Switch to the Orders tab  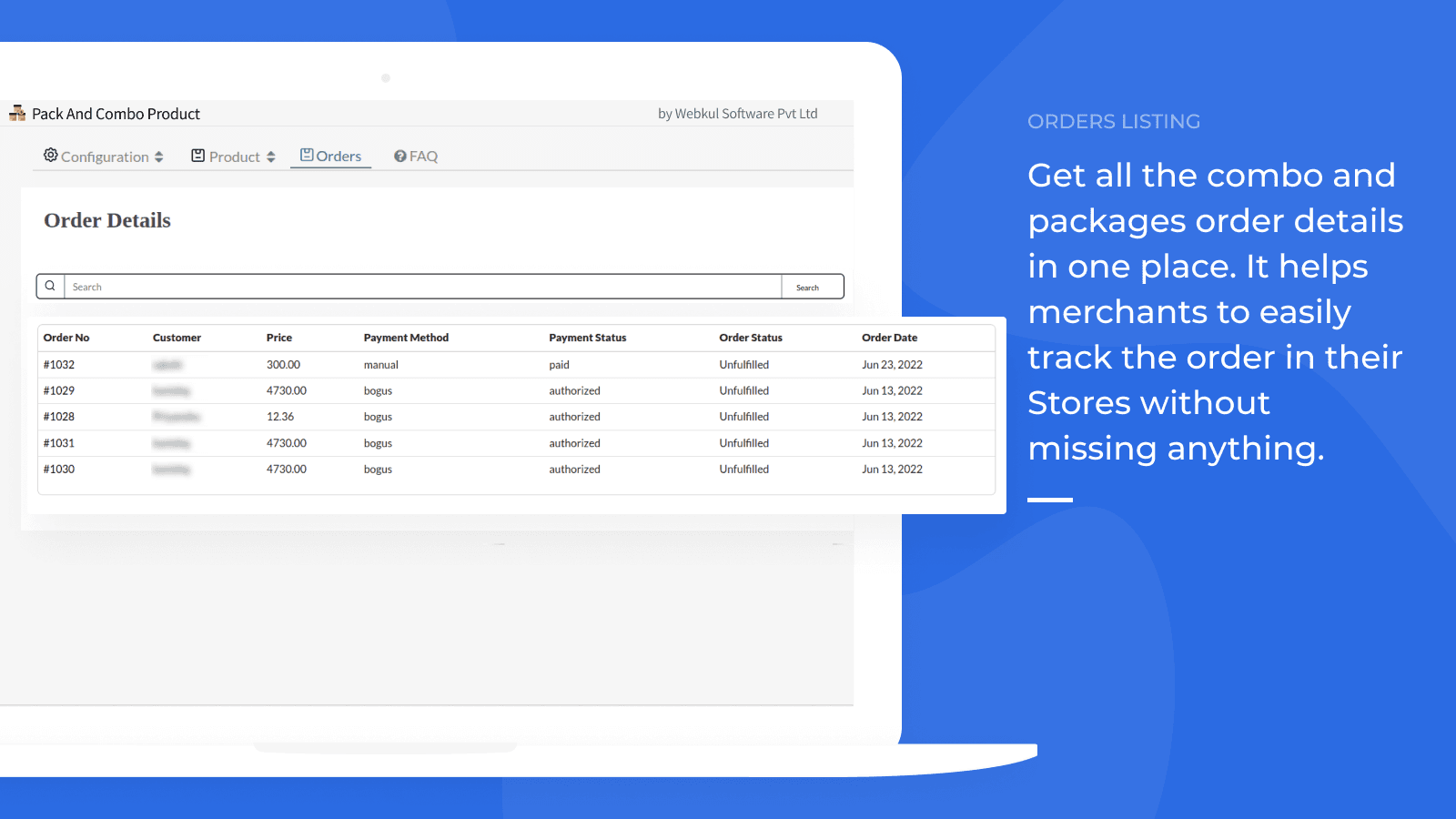click(339, 157)
